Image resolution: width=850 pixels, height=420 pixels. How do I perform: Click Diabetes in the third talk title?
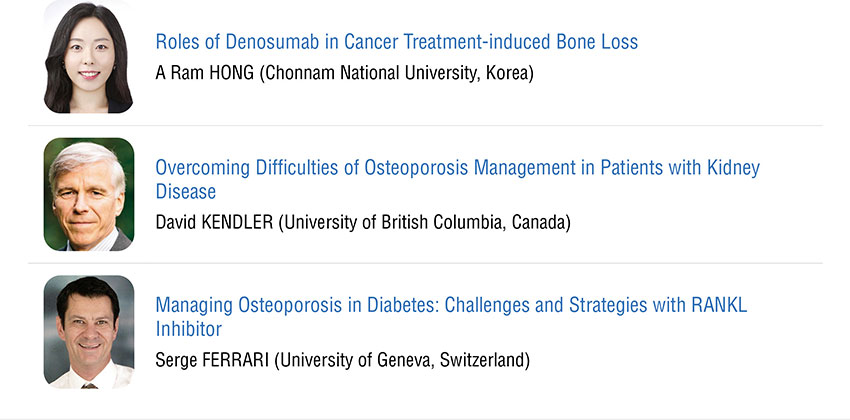click(x=403, y=305)
